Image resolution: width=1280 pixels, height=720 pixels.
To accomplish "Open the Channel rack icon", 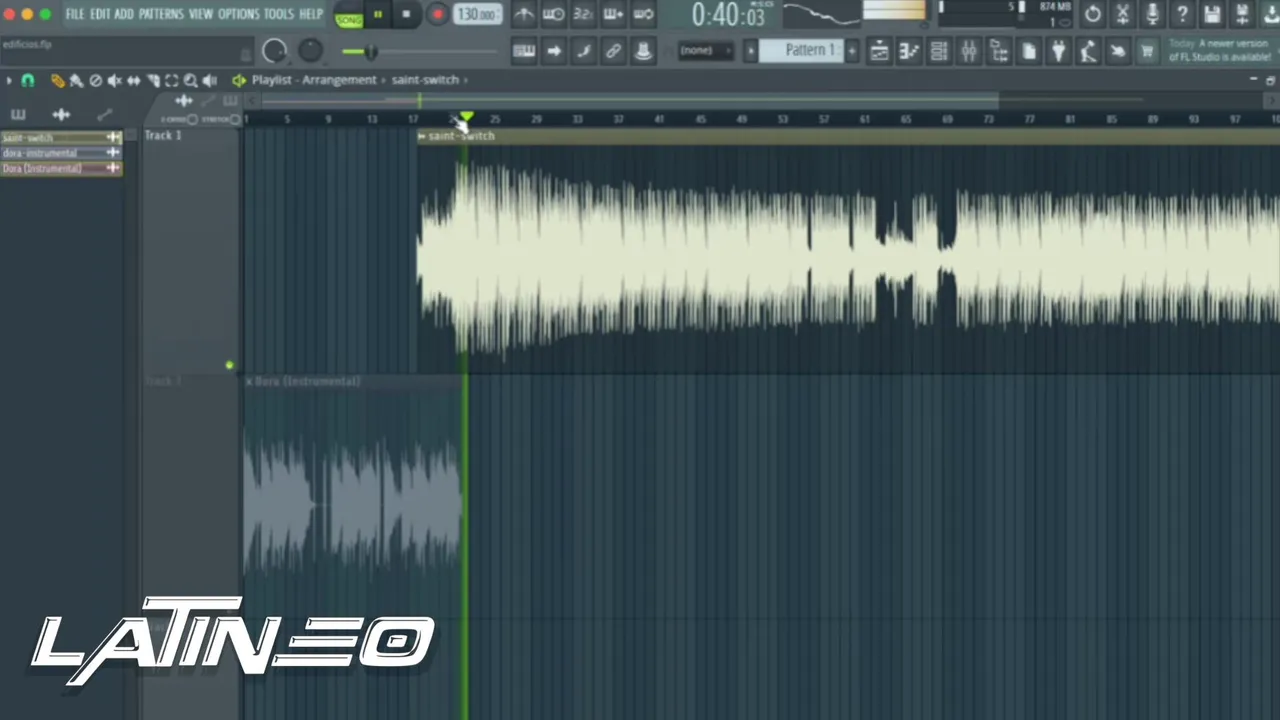I will coord(939,52).
